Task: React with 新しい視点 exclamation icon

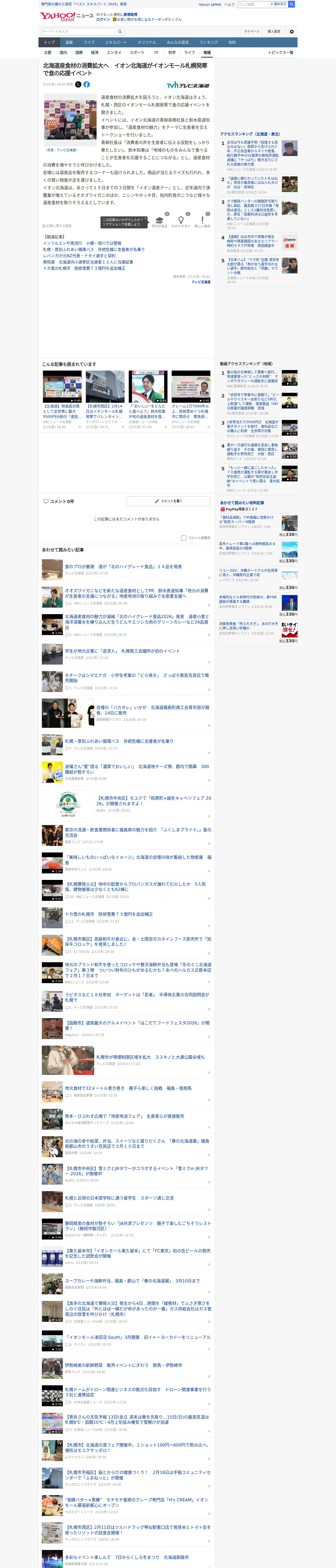Action: tap(203, 220)
